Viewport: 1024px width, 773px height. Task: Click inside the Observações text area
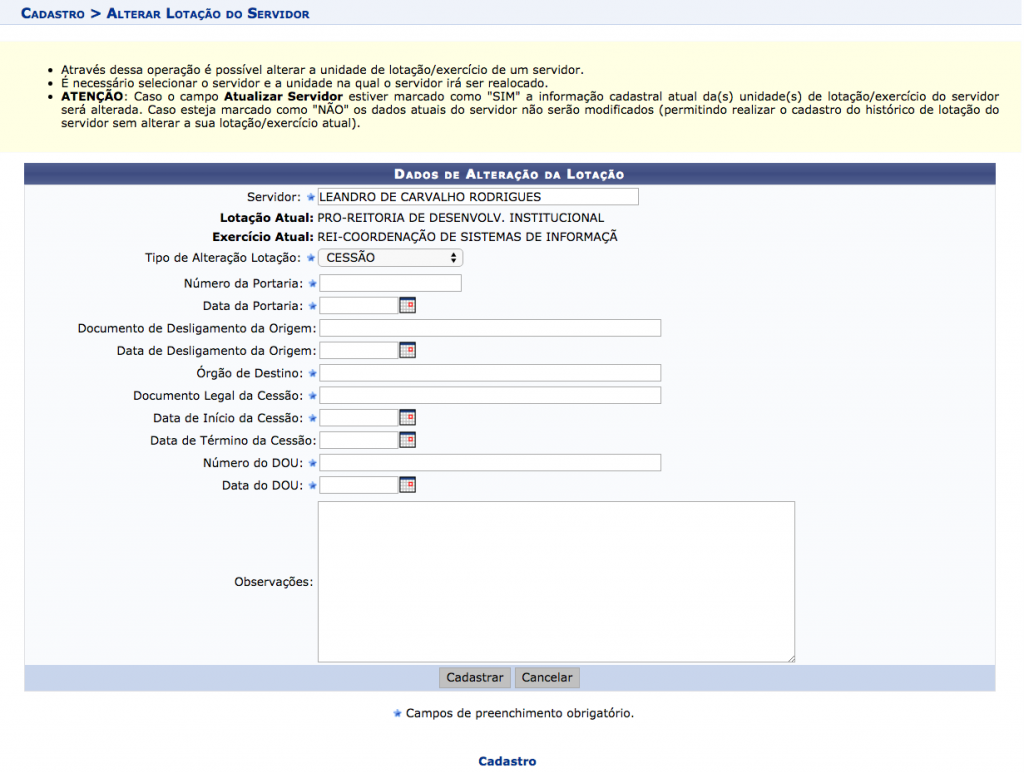coord(556,581)
